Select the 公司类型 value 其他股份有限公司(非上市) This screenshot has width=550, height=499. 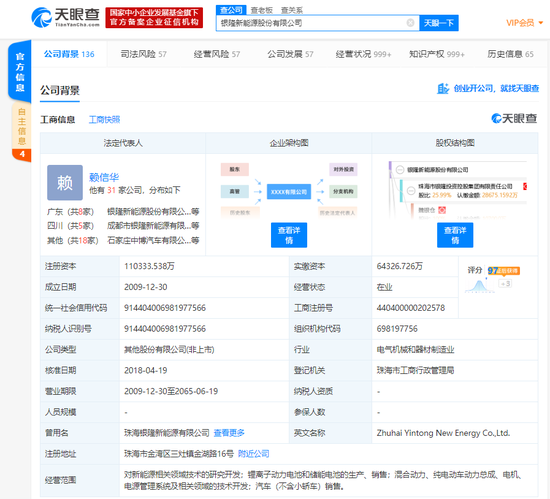[x=169, y=350]
